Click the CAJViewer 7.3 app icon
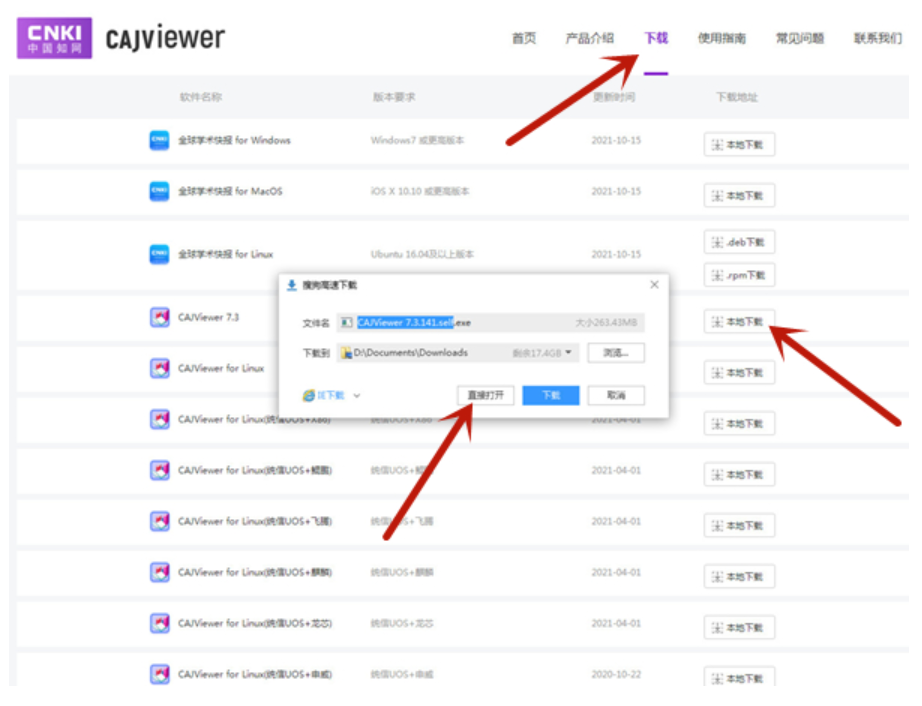This screenshot has height=706, width=922. [159, 317]
